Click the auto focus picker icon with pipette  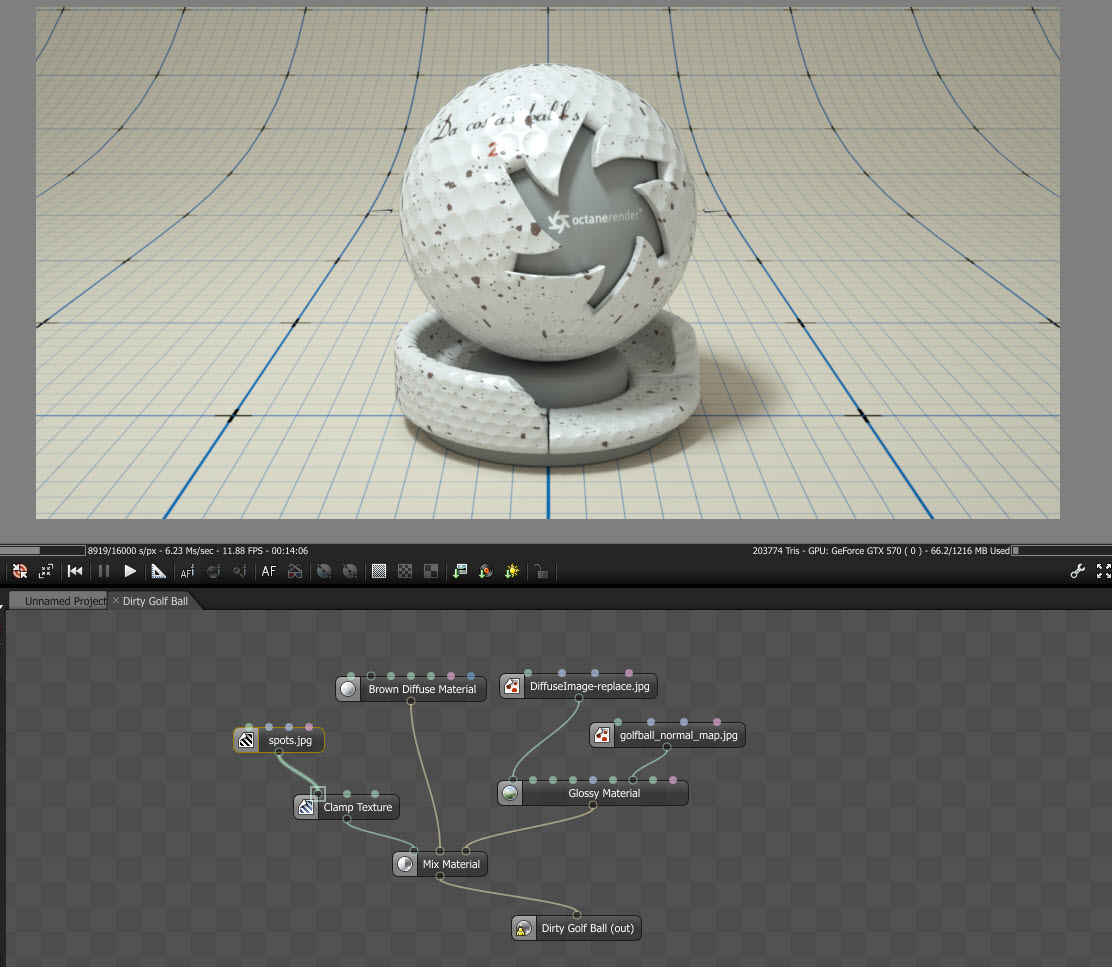coord(187,571)
